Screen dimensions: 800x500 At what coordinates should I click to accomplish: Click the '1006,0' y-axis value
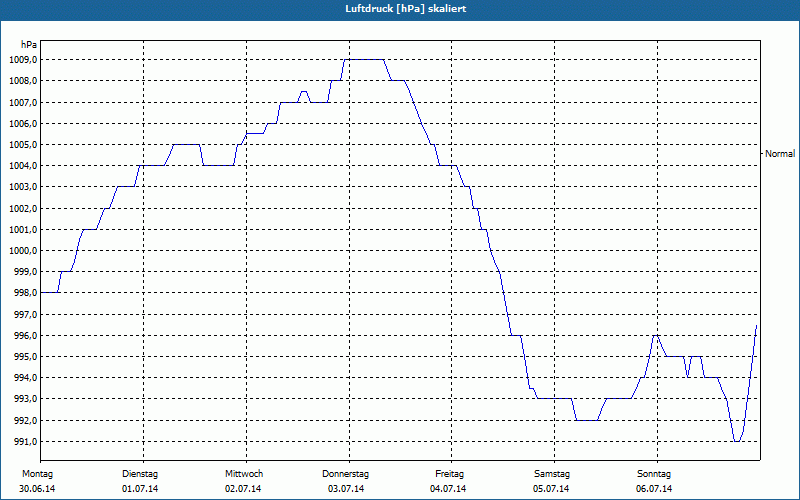[x=23, y=123]
